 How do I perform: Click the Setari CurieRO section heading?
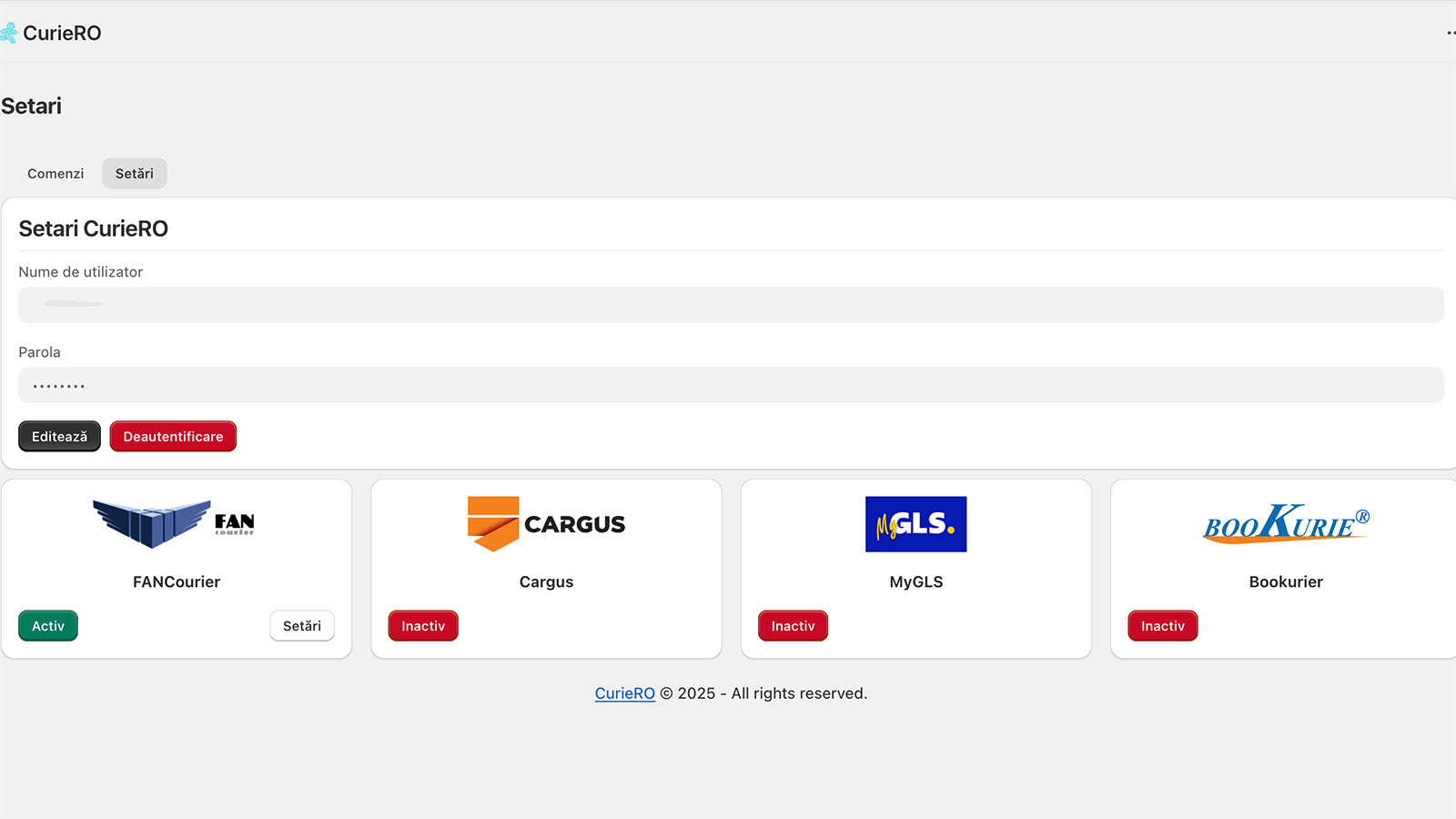94,228
